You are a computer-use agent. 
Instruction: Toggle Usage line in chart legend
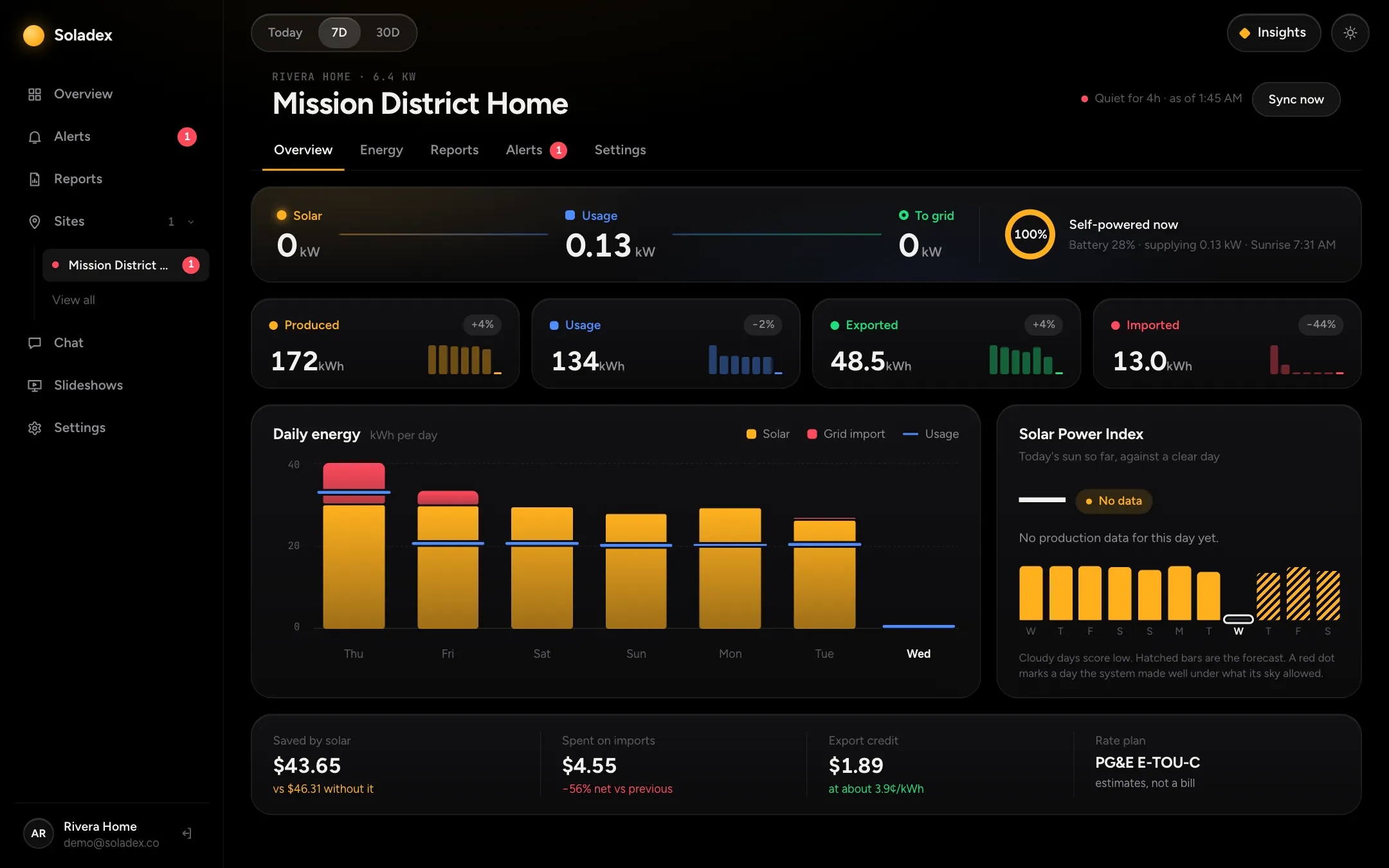tap(931, 434)
